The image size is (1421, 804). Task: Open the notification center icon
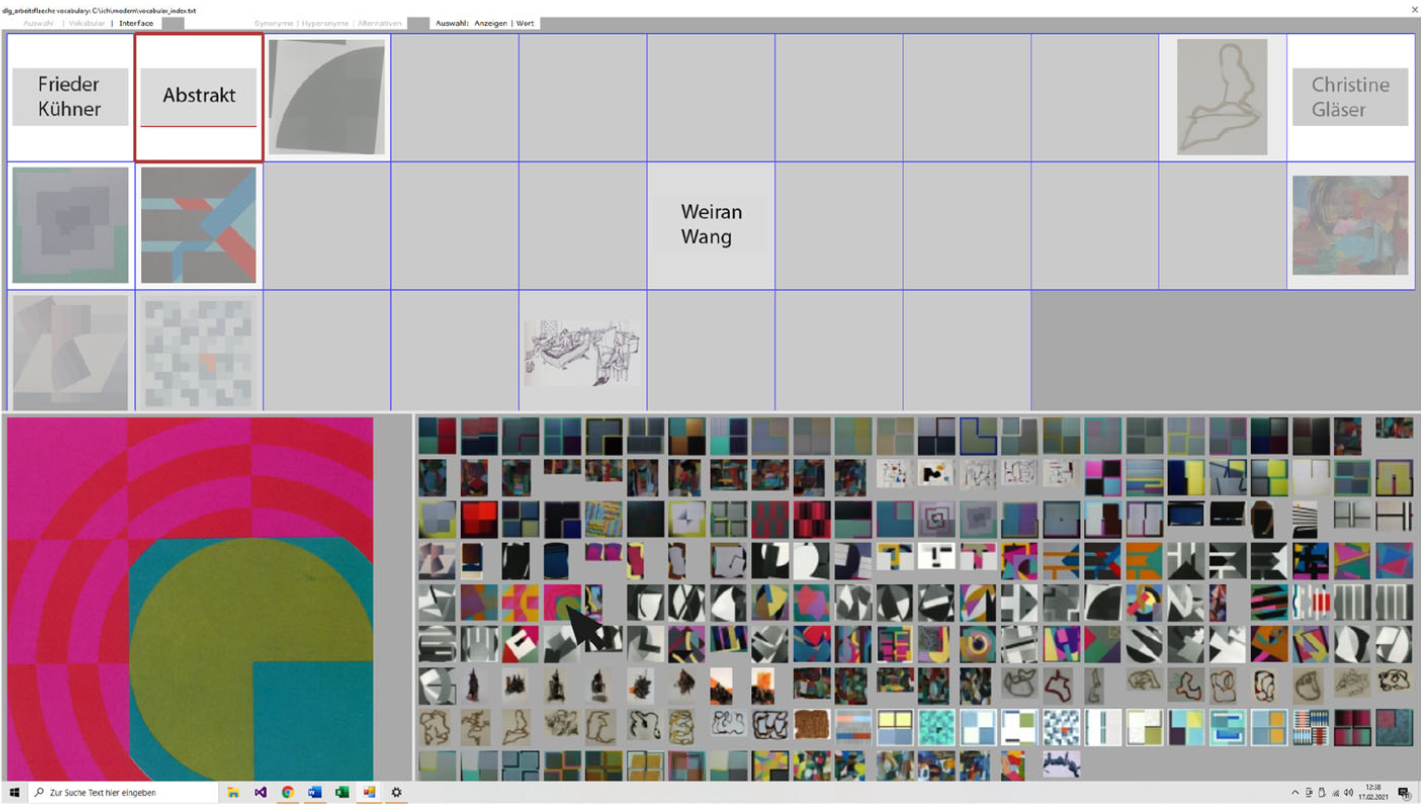point(1404,793)
